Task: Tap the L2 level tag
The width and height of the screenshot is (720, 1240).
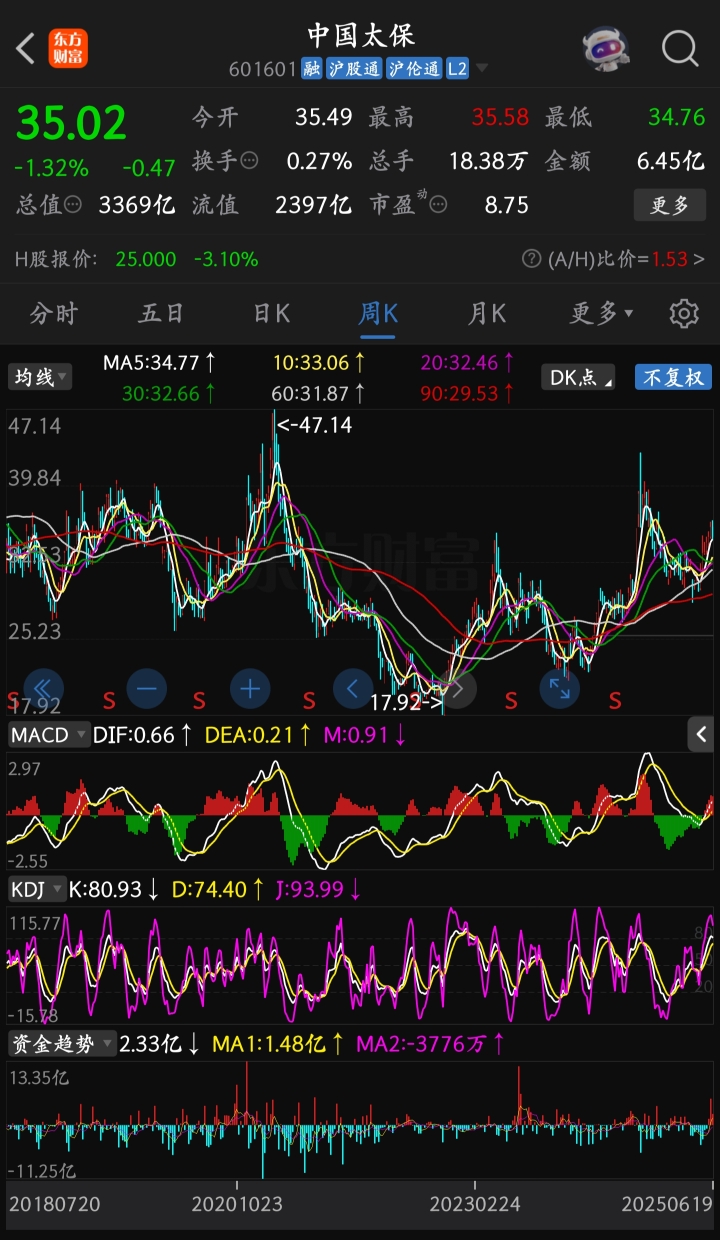Action: 457,69
